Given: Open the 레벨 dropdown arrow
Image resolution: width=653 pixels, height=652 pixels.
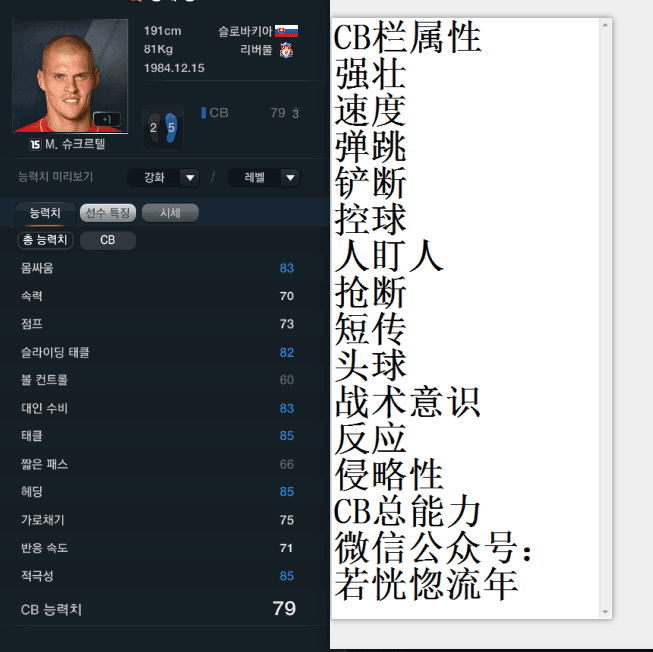Looking at the screenshot, I should 290,178.
